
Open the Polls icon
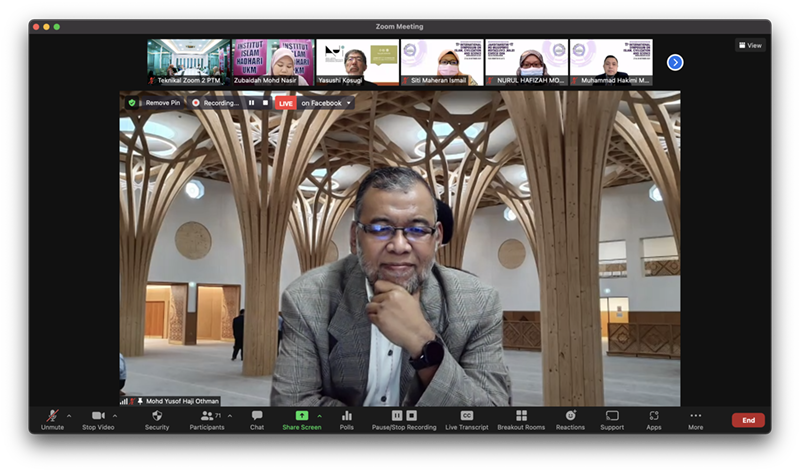click(x=347, y=416)
